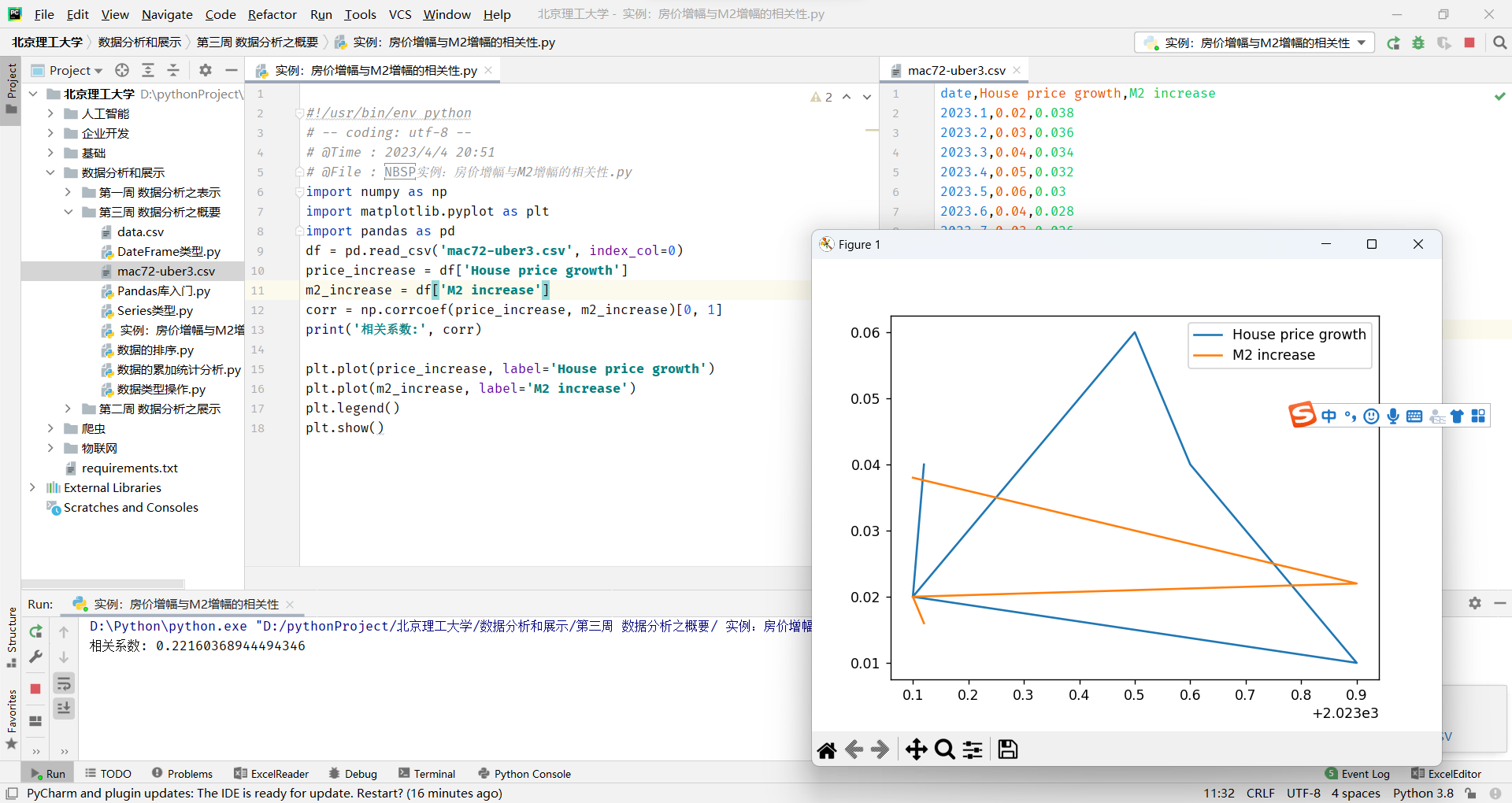
Task: Go back to previous view in Figure 1
Action: click(854, 749)
